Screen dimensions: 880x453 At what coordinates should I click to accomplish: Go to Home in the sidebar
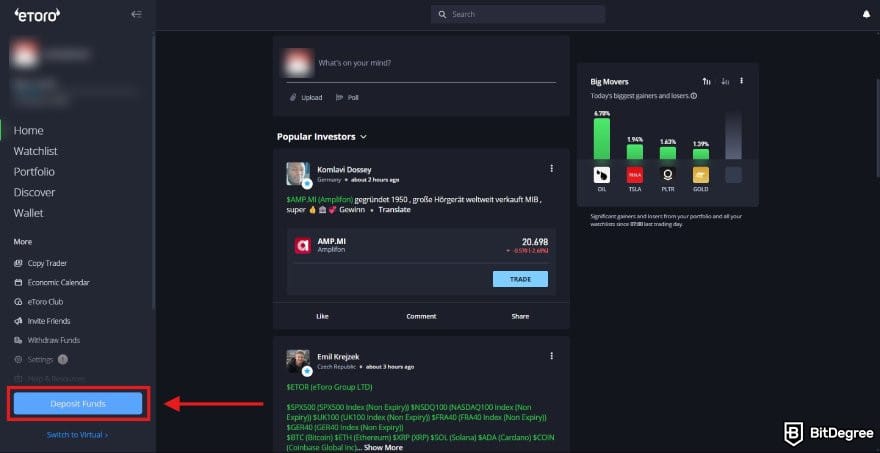pyautogui.click(x=29, y=130)
